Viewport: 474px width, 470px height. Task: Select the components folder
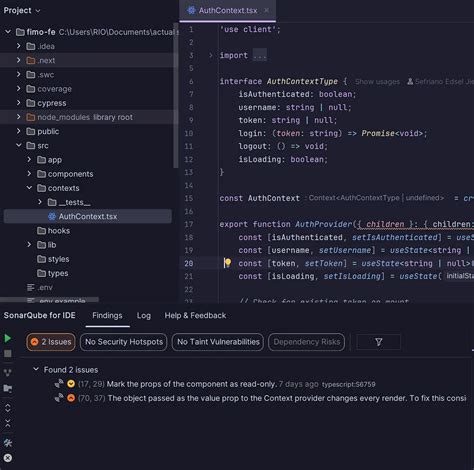tap(70, 174)
